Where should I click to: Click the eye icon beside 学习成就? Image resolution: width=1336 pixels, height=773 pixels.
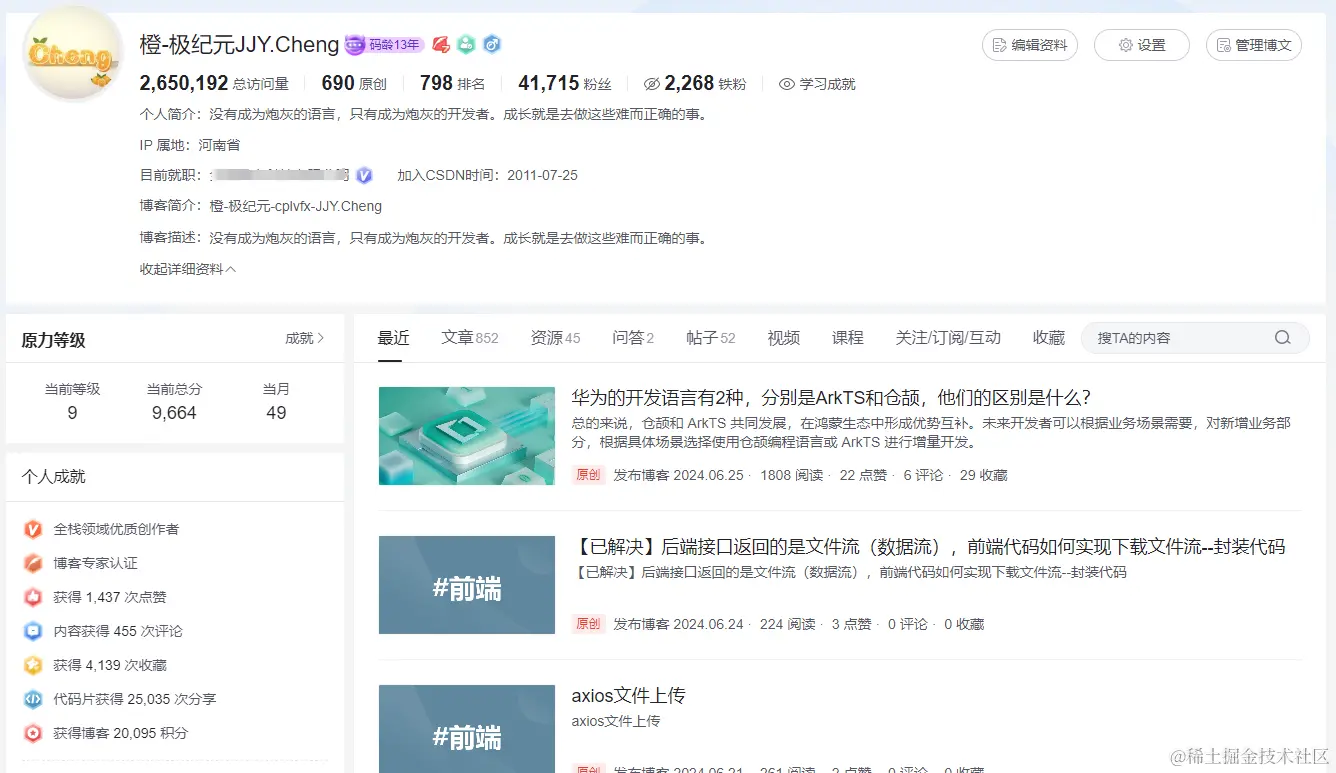[x=787, y=84]
